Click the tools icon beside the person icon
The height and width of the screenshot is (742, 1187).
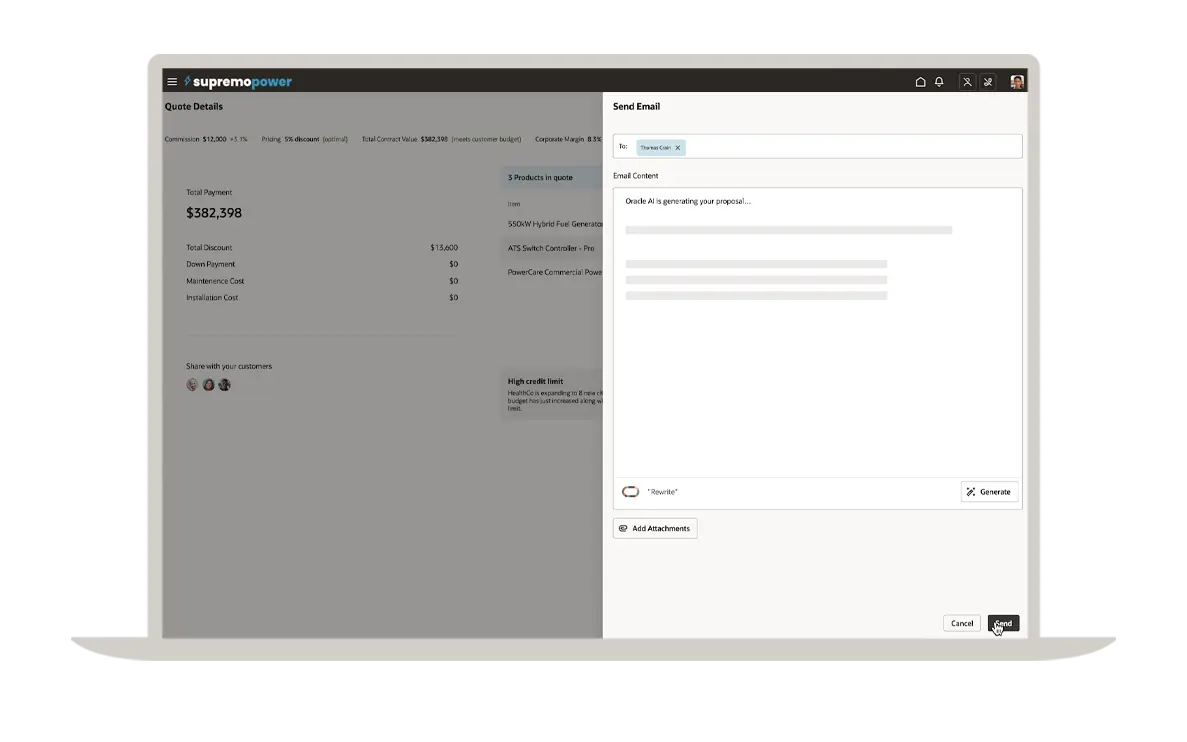pyautogui.click(x=988, y=82)
